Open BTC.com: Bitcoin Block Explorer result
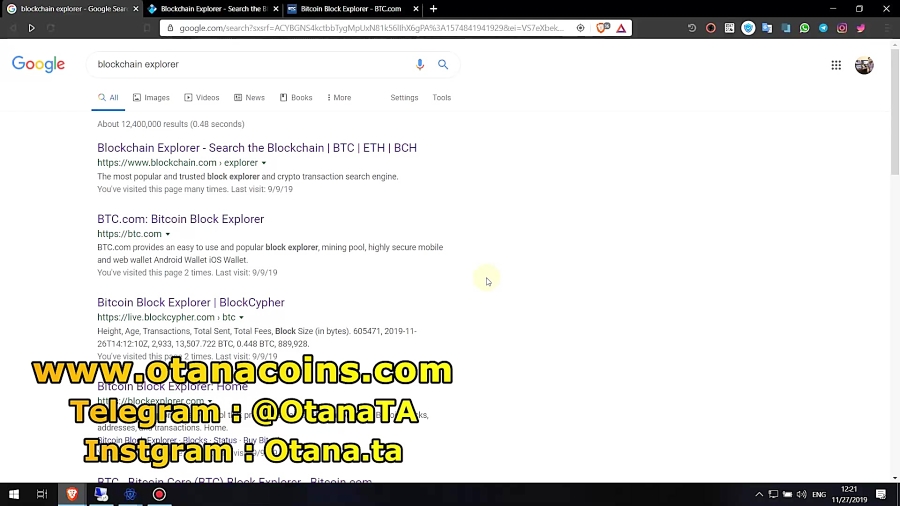The width and height of the screenshot is (900, 506). coord(180,219)
